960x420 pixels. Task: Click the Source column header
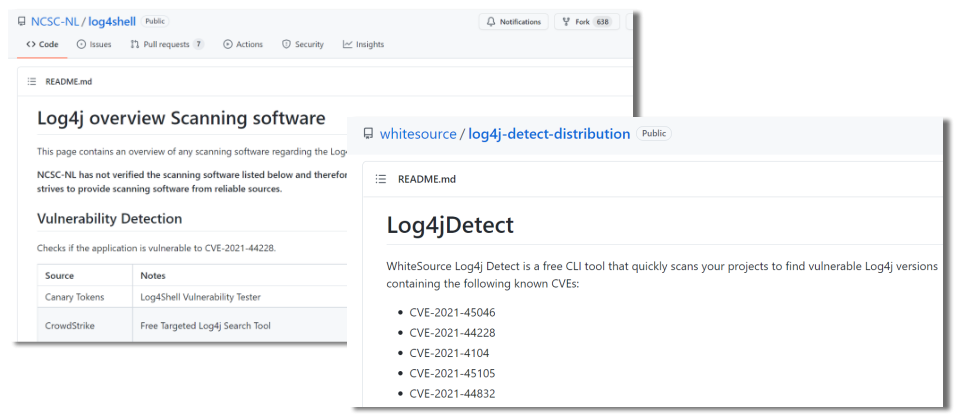[59, 276]
